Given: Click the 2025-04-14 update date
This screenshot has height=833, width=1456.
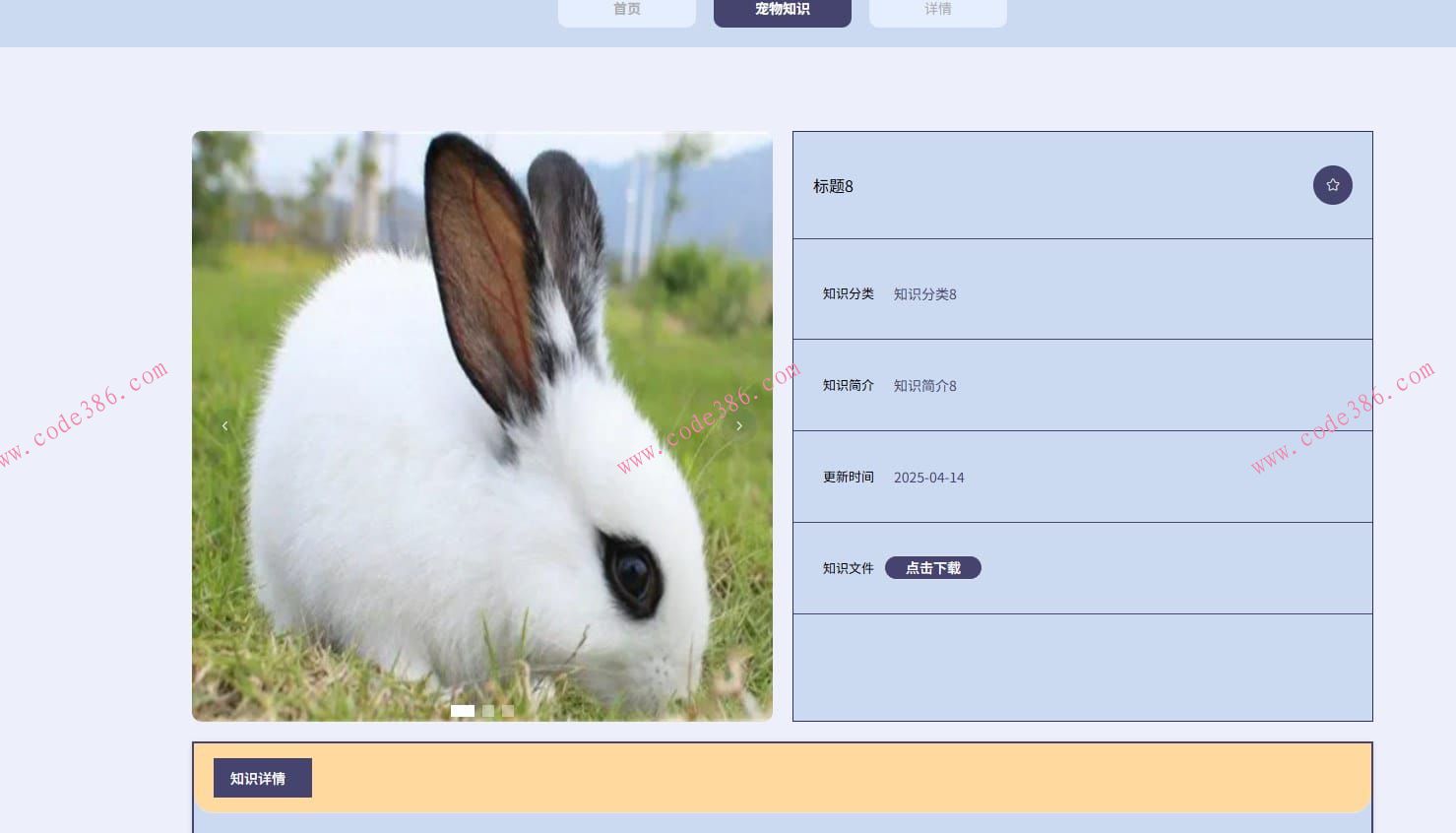Looking at the screenshot, I should 928,478.
